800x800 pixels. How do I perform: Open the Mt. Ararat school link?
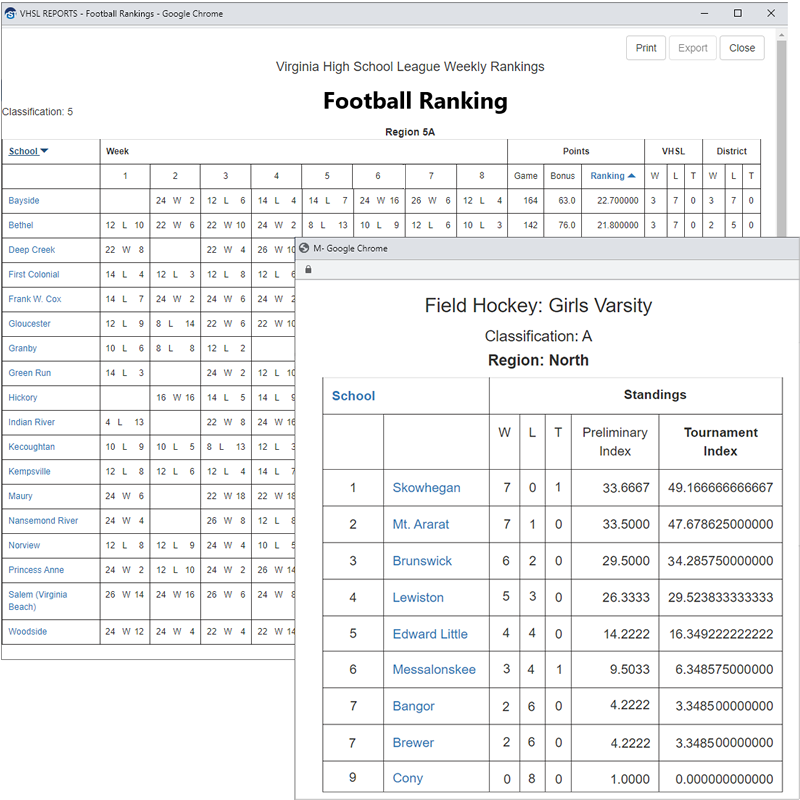pyautogui.click(x=420, y=524)
